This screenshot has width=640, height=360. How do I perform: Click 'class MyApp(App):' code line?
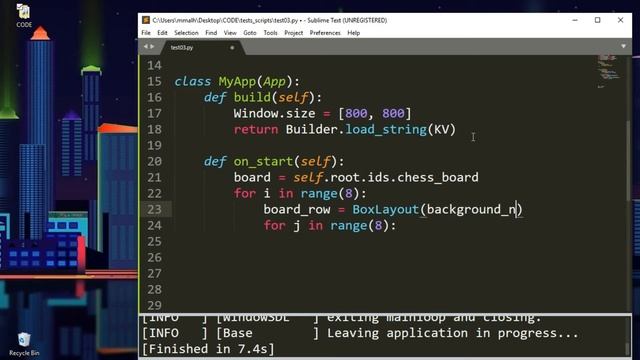click(x=237, y=81)
